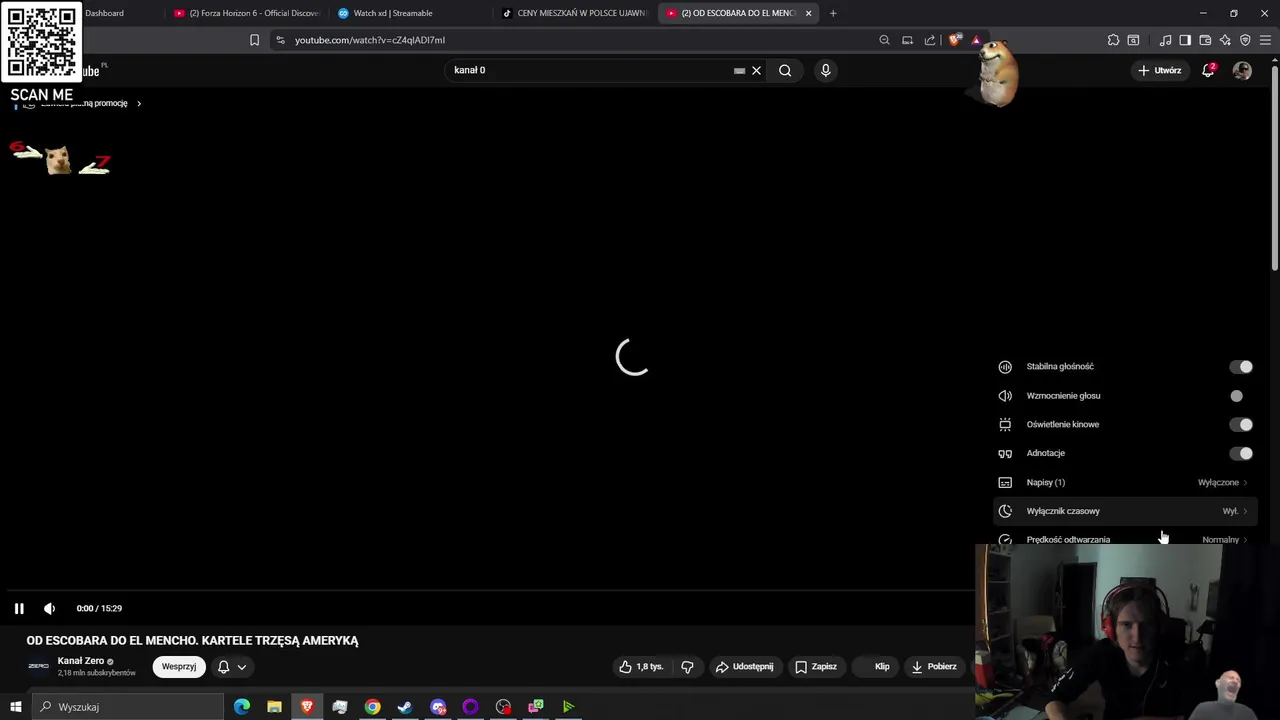Open the music note playlist icon
1280x720 pixels.
(x=1165, y=40)
